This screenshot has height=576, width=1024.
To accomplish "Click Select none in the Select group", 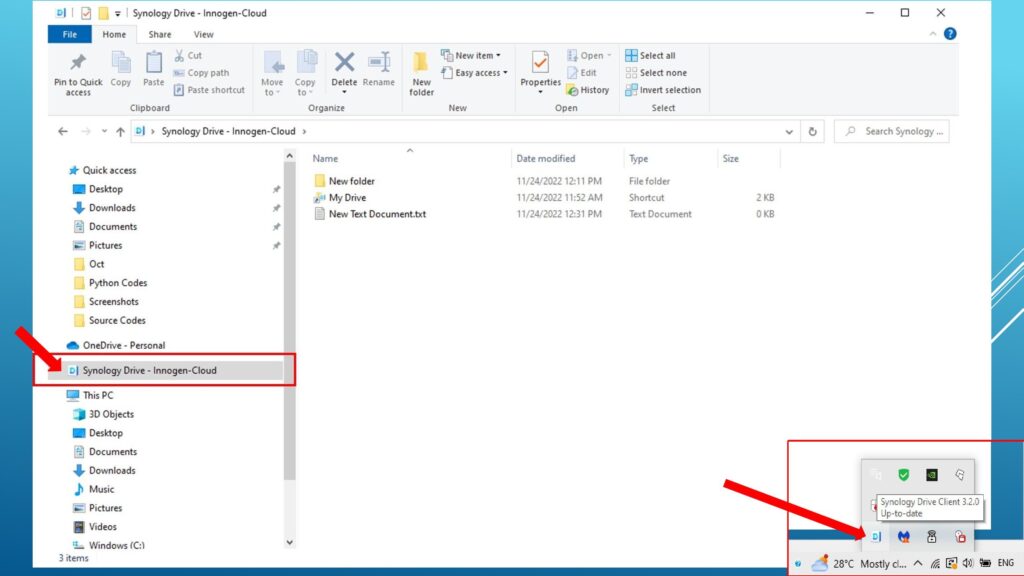I will coord(656,72).
